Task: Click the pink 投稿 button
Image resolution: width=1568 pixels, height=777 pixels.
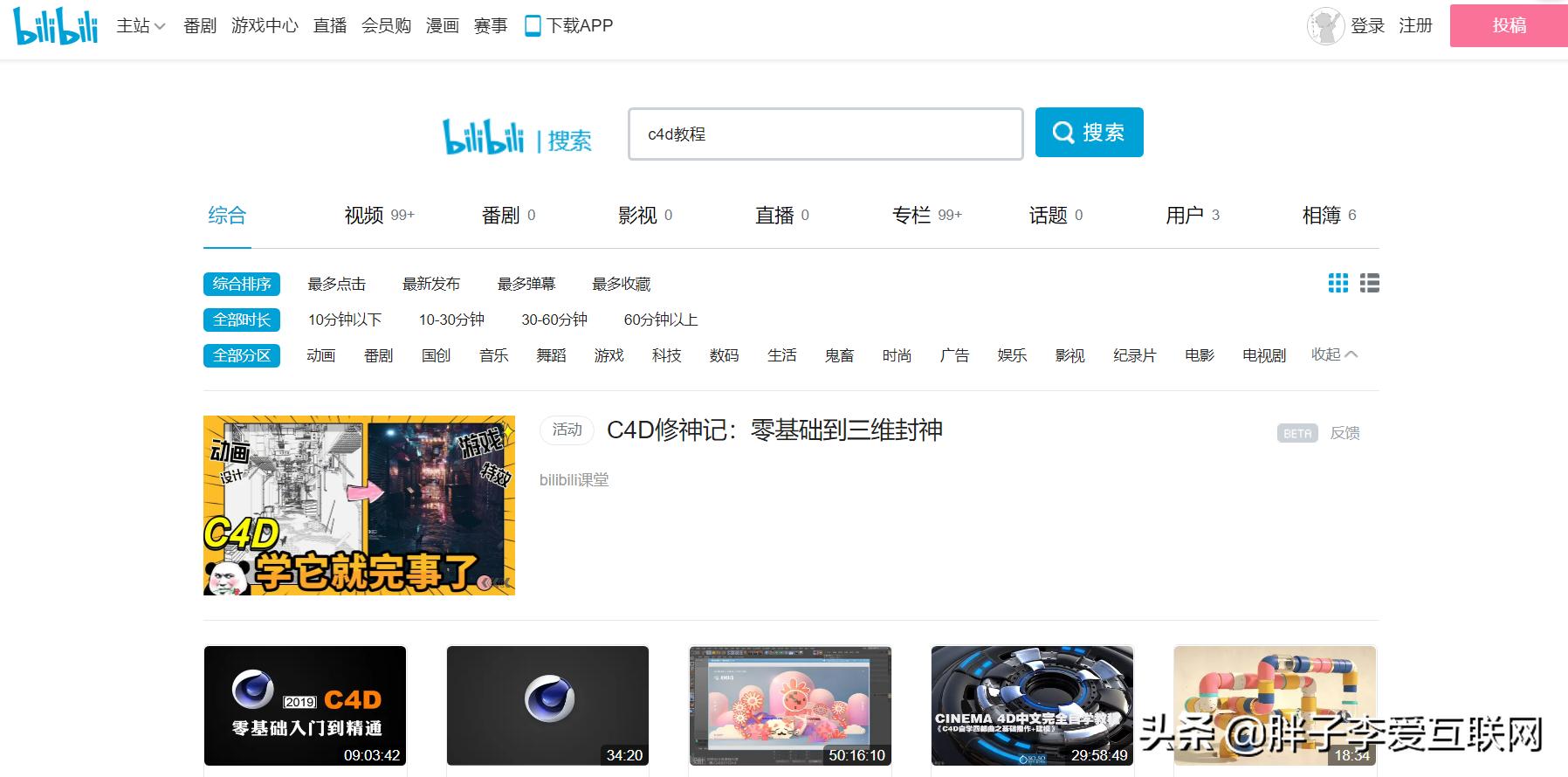Action: pos(1509,25)
